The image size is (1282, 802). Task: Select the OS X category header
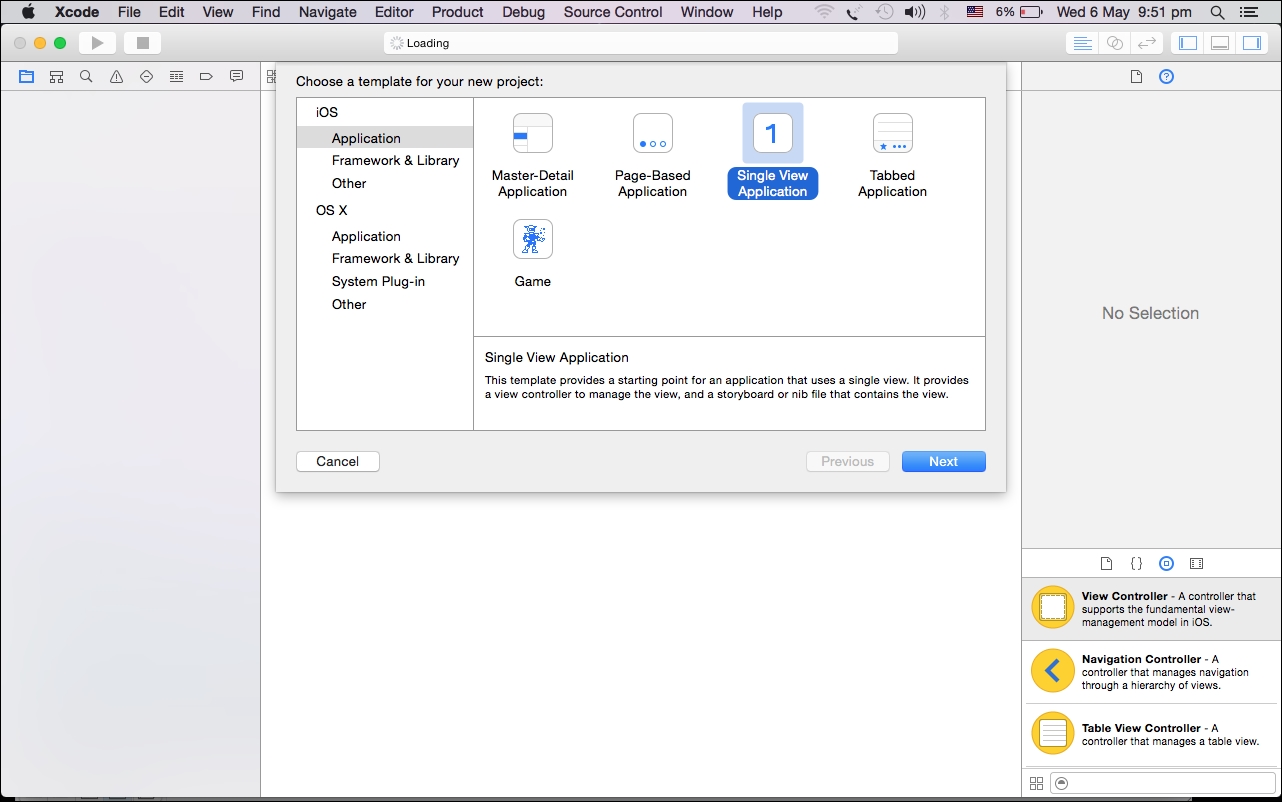332,210
